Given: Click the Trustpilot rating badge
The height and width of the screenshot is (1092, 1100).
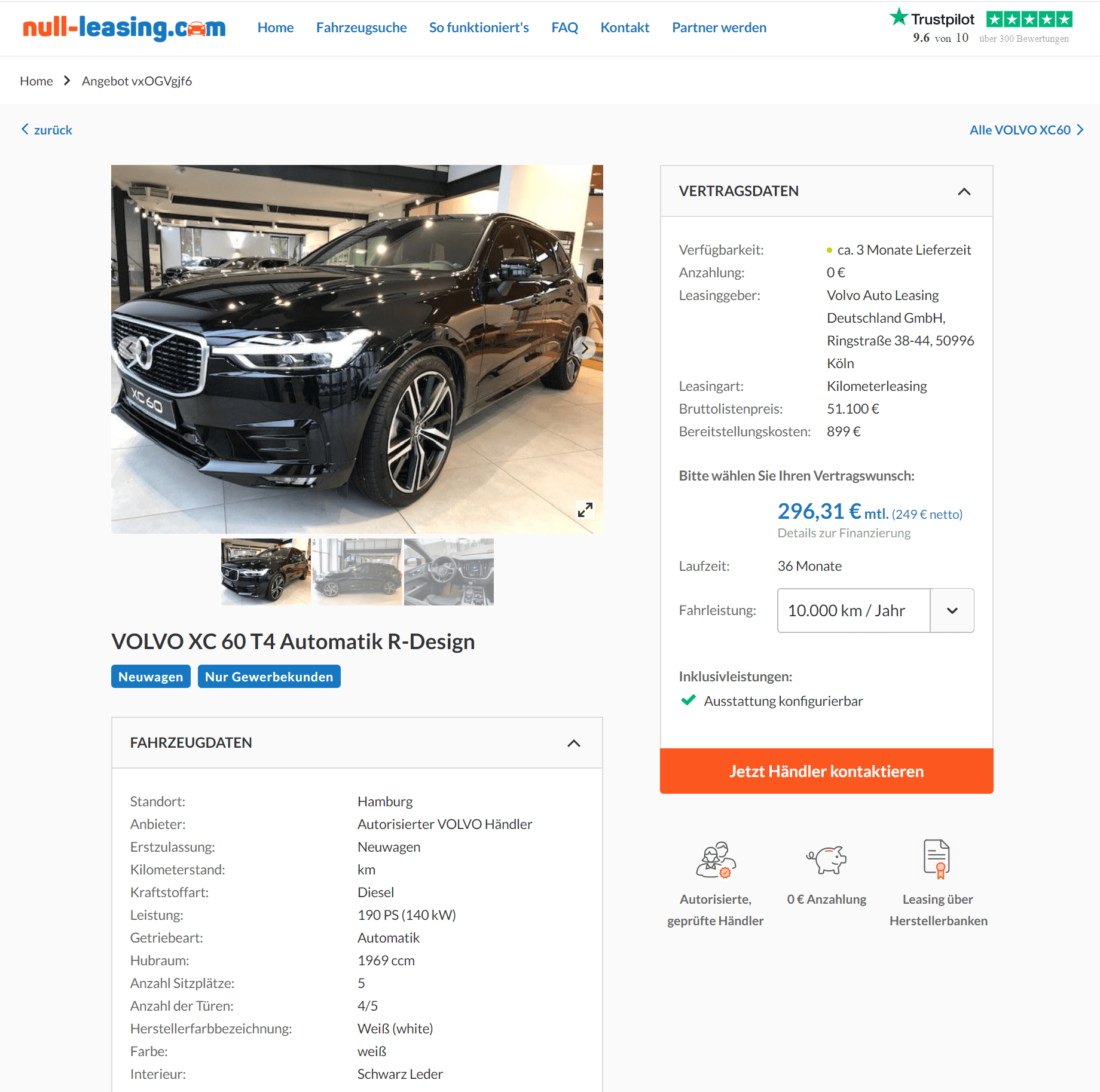Looking at the screenshot, I should (x=980, y=27).
